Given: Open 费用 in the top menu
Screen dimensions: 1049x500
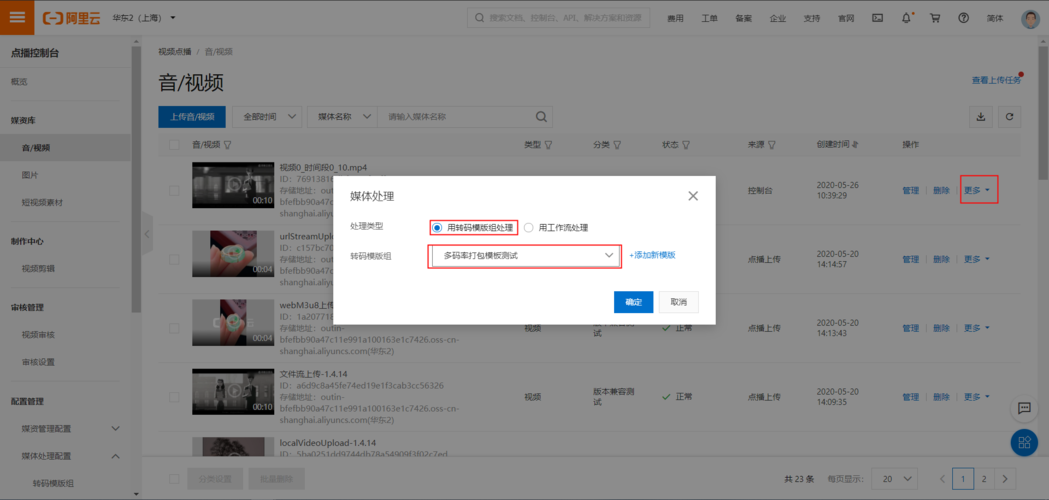Looking at the screenshot, I should tap(675, 18).
